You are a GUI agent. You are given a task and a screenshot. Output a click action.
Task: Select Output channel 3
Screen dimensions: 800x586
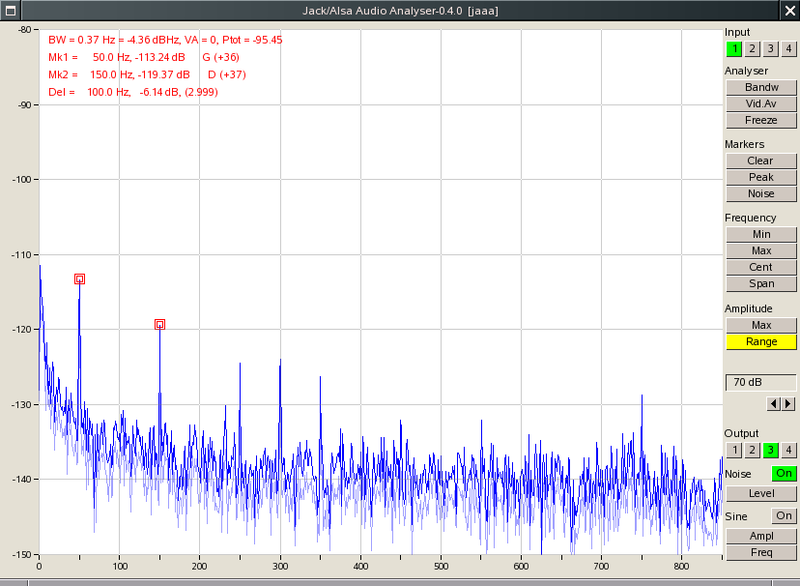point(770,450)
